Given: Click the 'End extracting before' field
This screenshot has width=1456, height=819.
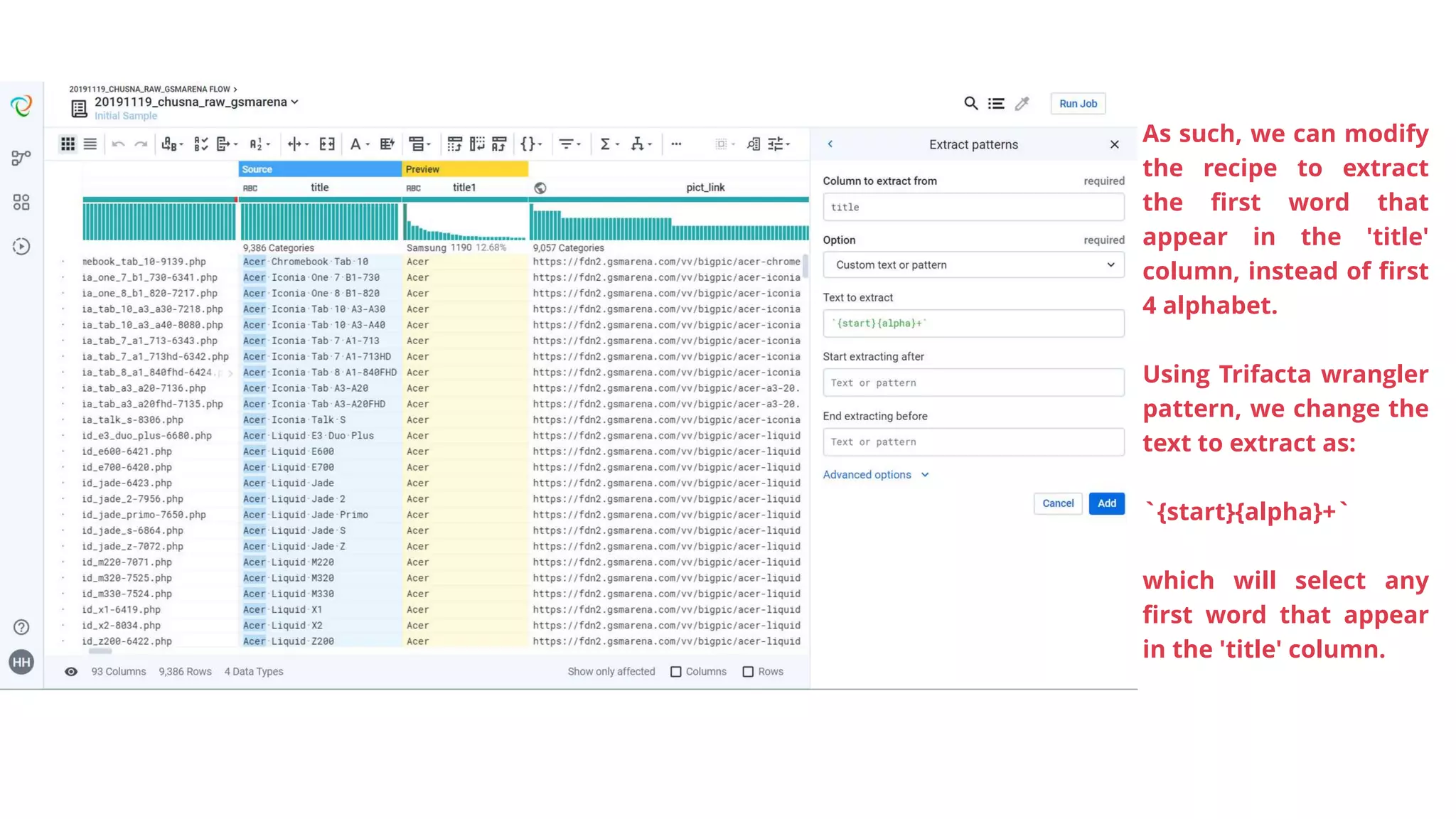Looking at the screenshot, I should (973, 441).
